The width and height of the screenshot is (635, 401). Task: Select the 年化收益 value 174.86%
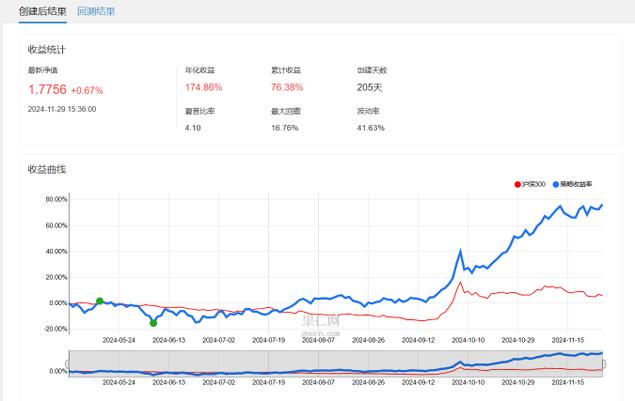click(x=204, y=88)
